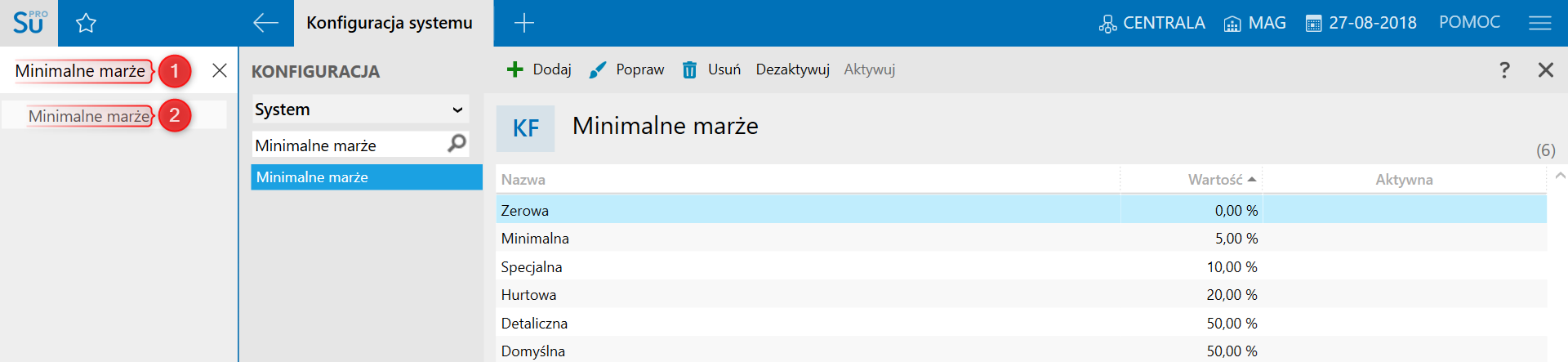Click the favorites star icon
Screen dimensions: 1568x362
[86, 23]
